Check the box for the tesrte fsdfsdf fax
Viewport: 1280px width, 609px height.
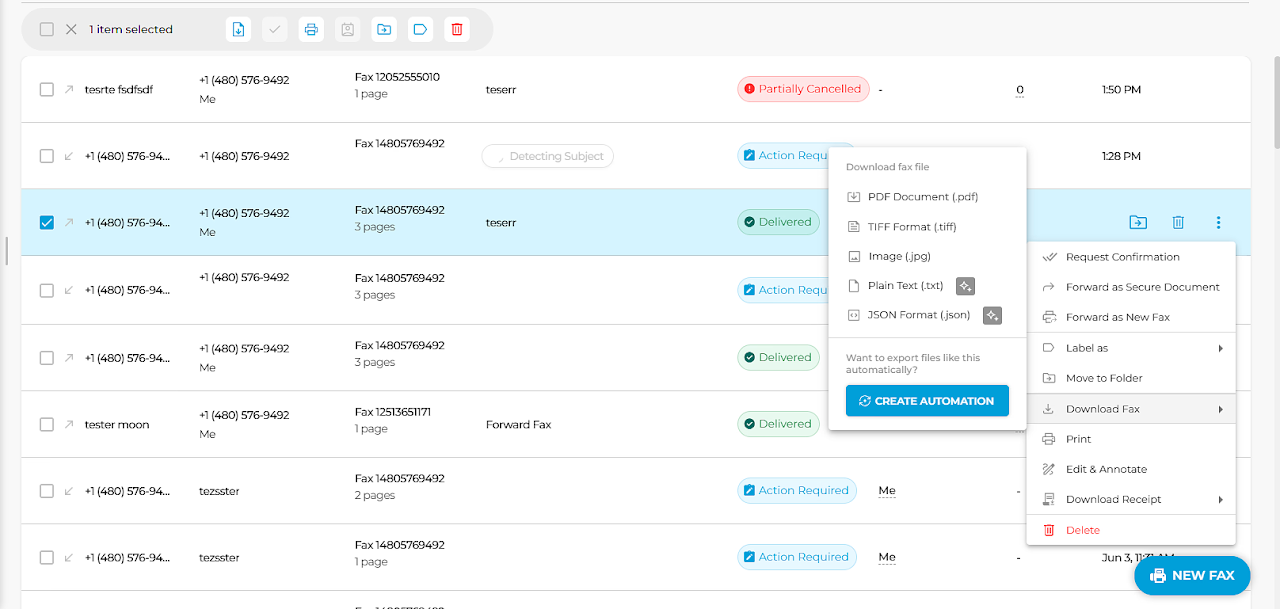coord(46,89)
